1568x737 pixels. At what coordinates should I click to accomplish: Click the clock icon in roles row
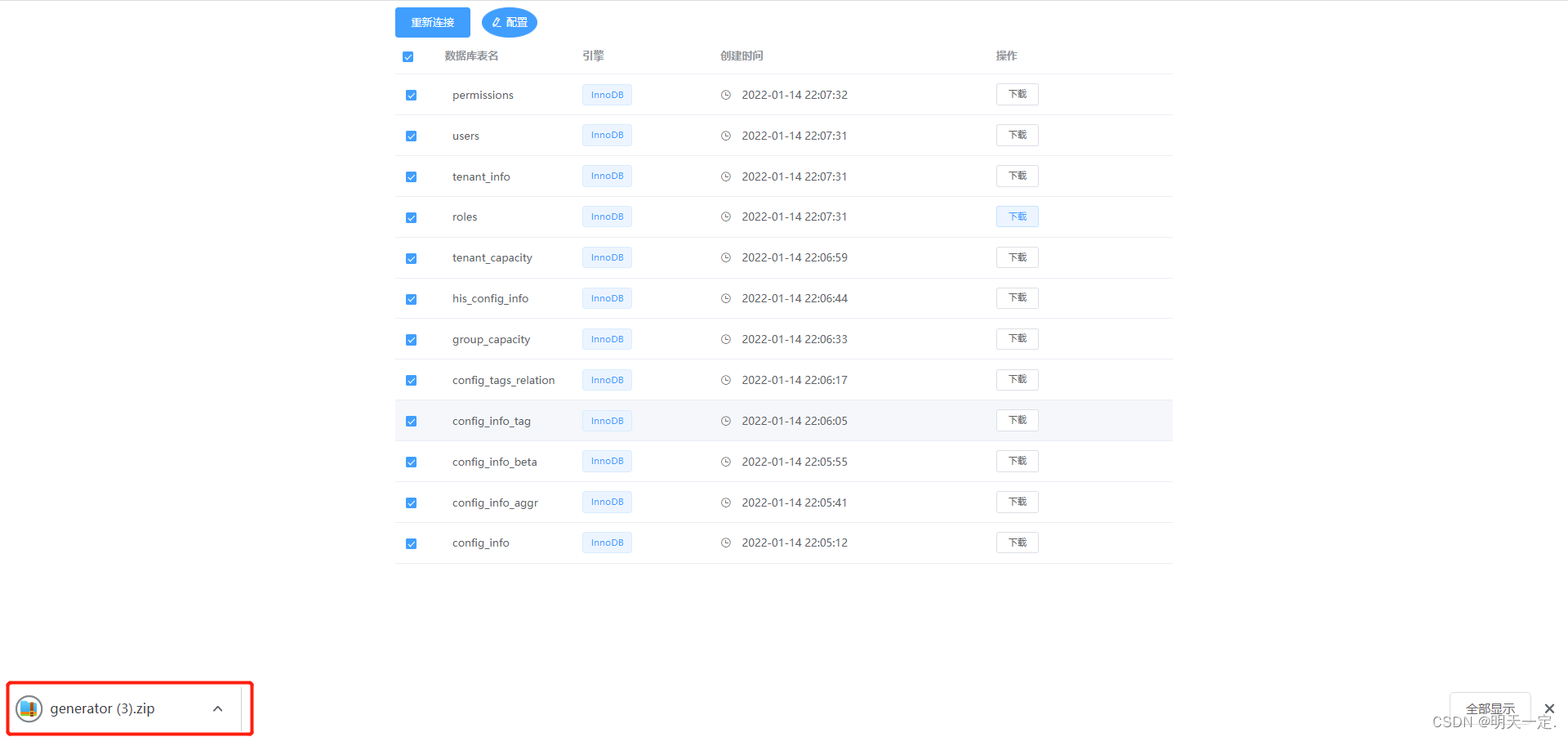[725, 217]
